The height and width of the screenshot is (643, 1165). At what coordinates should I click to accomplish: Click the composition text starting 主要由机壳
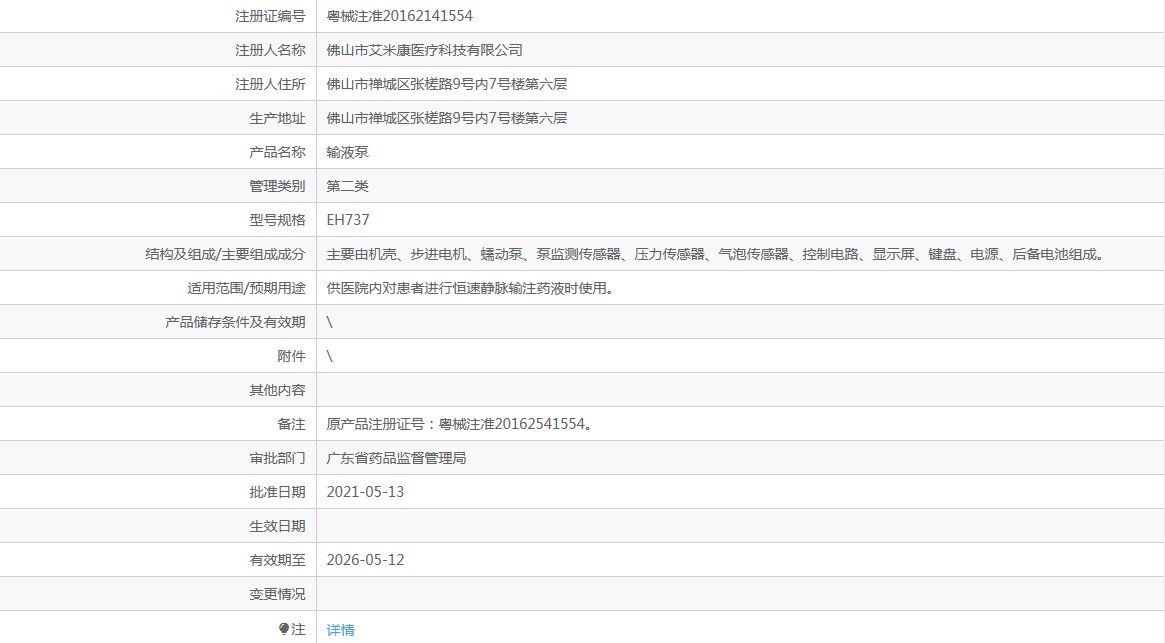click(716, 254)
